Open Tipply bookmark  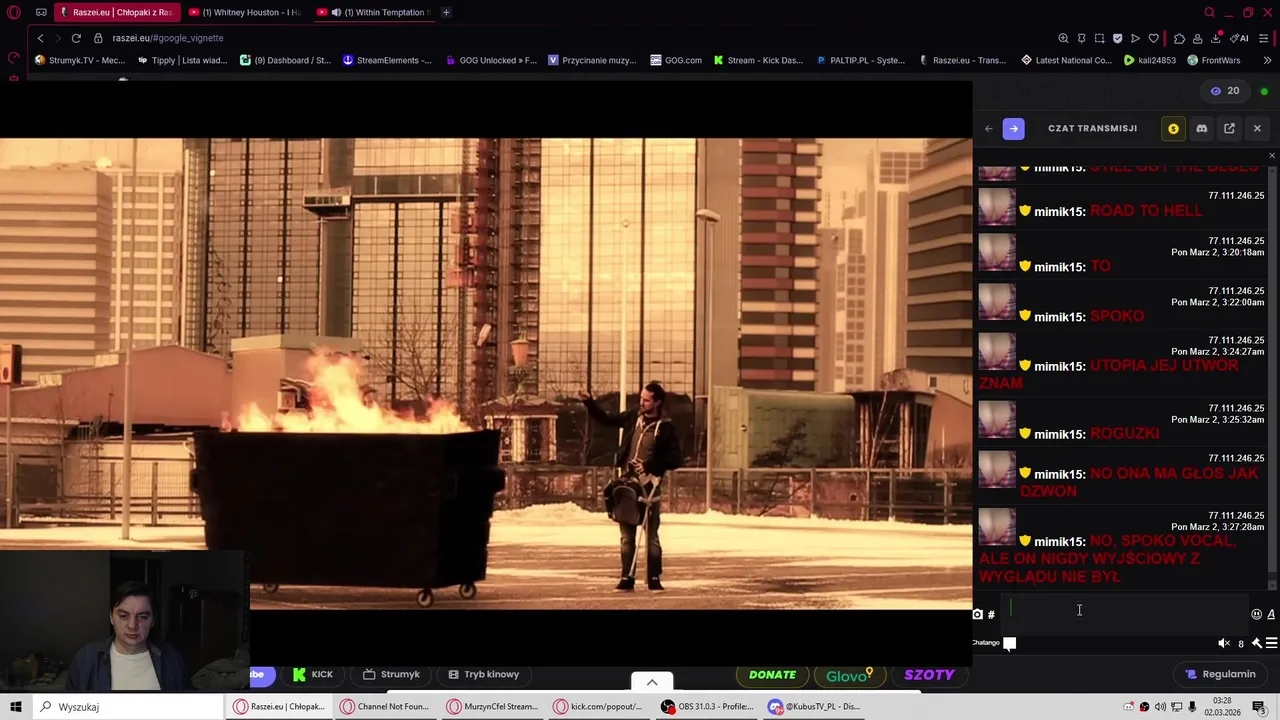coord(182,60)
